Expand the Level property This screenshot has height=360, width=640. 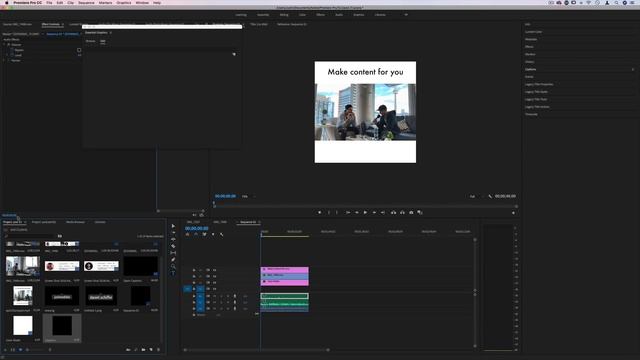tap(7, 55)
